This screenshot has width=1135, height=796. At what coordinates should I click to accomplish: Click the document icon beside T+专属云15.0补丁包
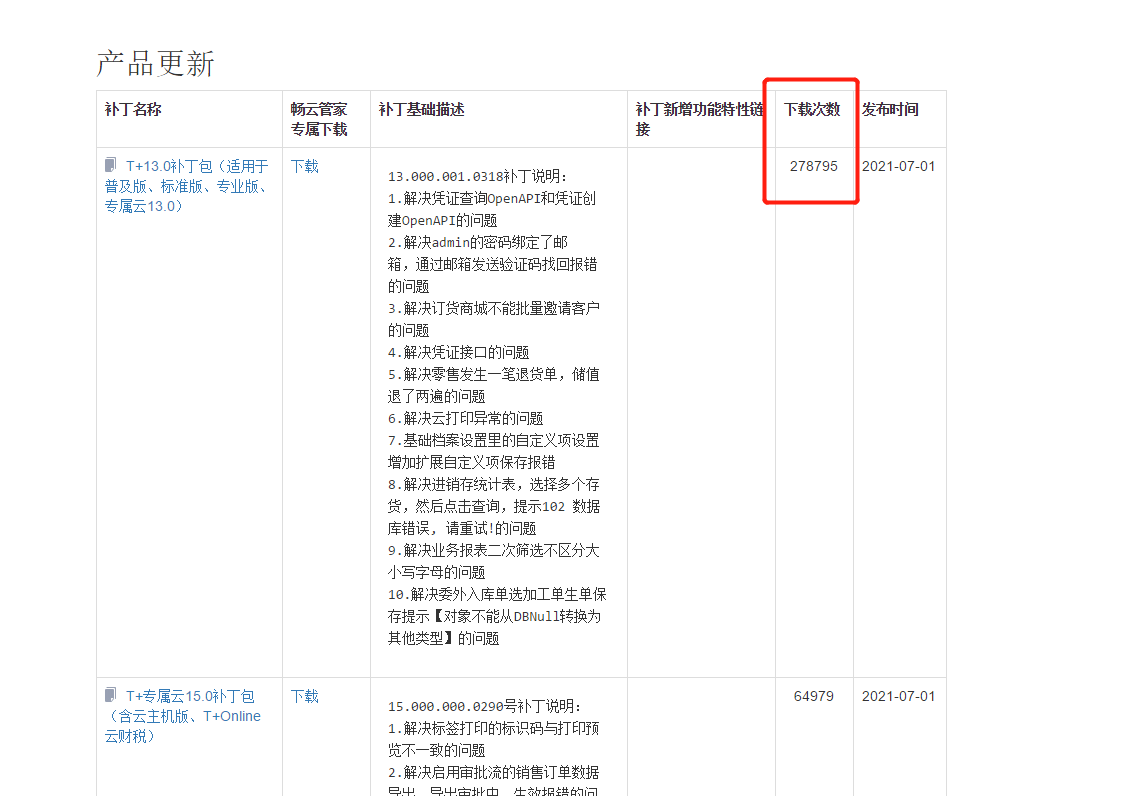110,695
